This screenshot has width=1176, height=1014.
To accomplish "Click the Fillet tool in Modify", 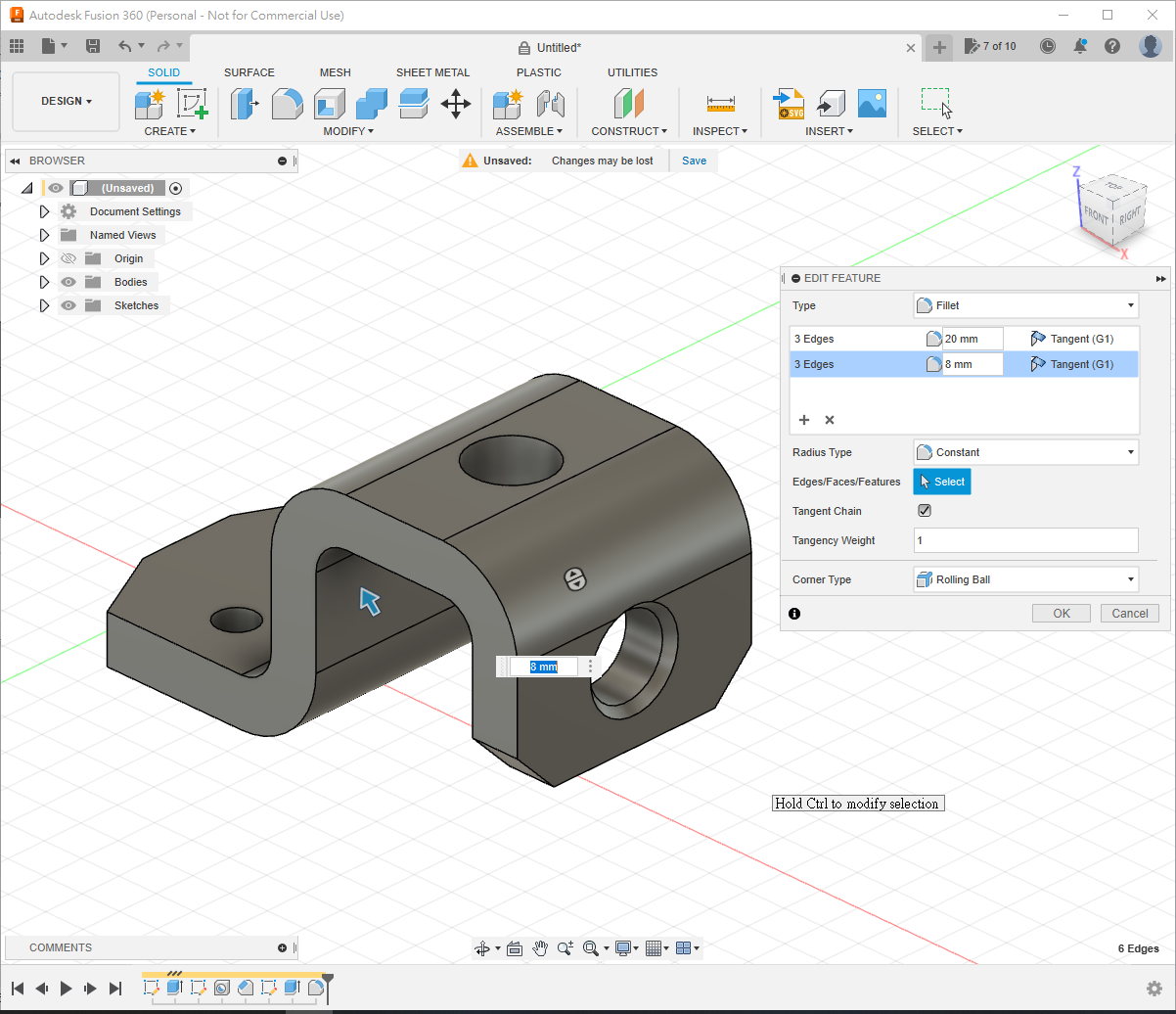I will point(287,103).
